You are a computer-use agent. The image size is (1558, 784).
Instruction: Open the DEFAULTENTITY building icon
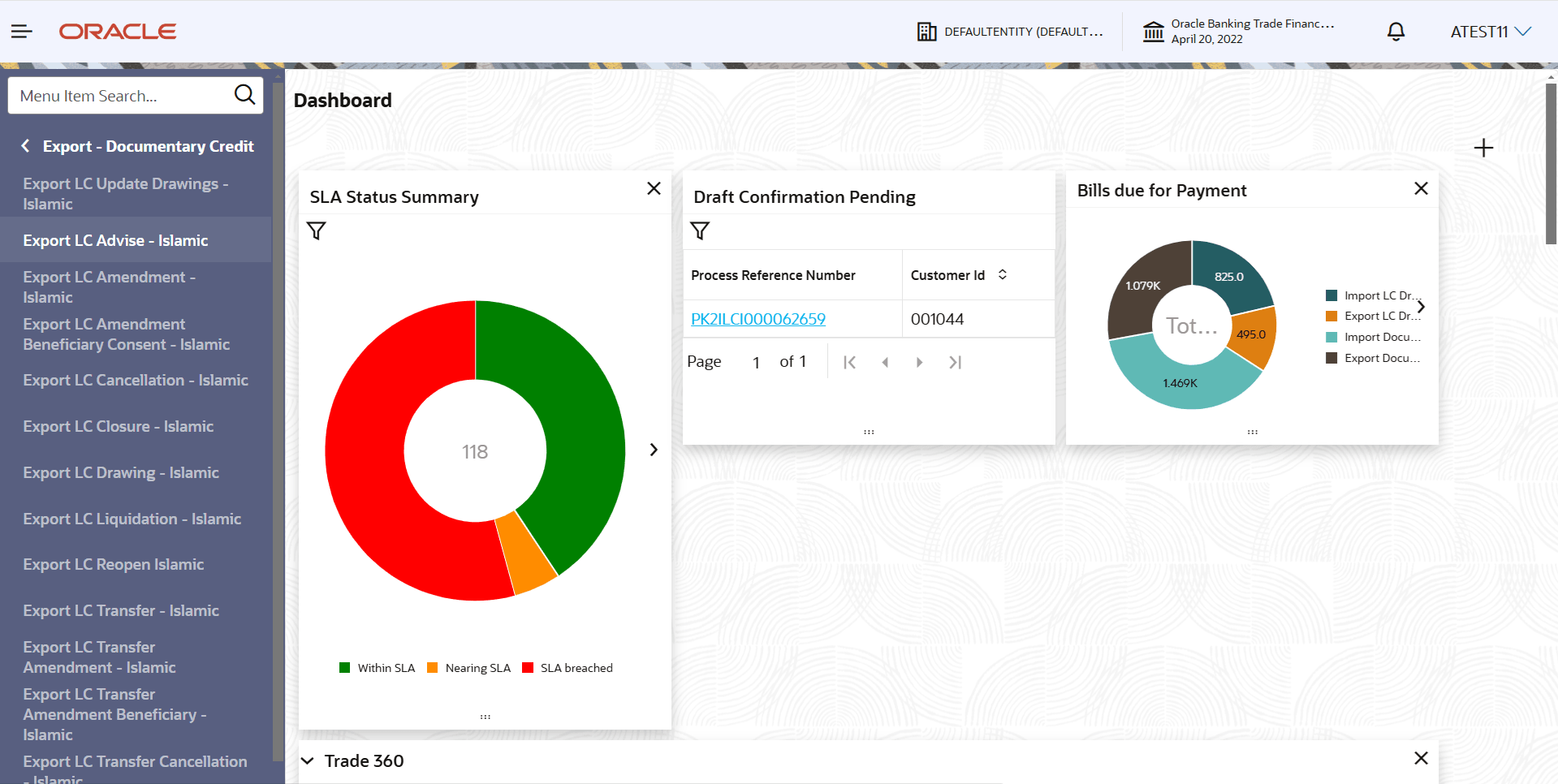click(926, 32)
